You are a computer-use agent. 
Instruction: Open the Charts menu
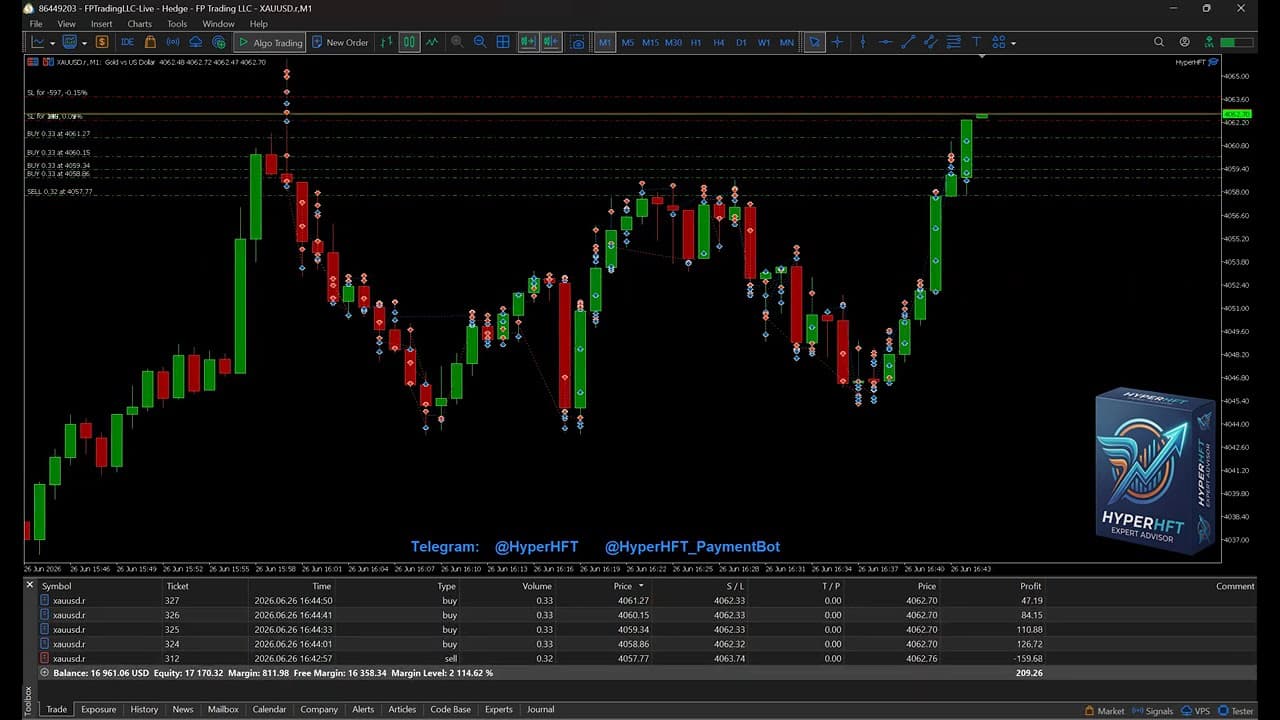click(x=140, y=24)
